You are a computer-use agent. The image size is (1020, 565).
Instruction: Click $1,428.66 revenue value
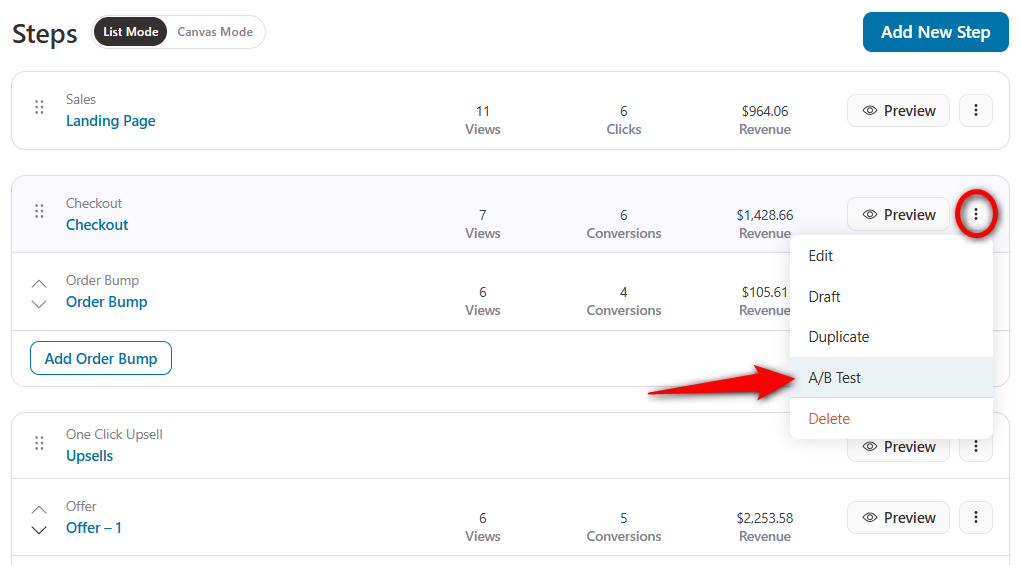765,215
